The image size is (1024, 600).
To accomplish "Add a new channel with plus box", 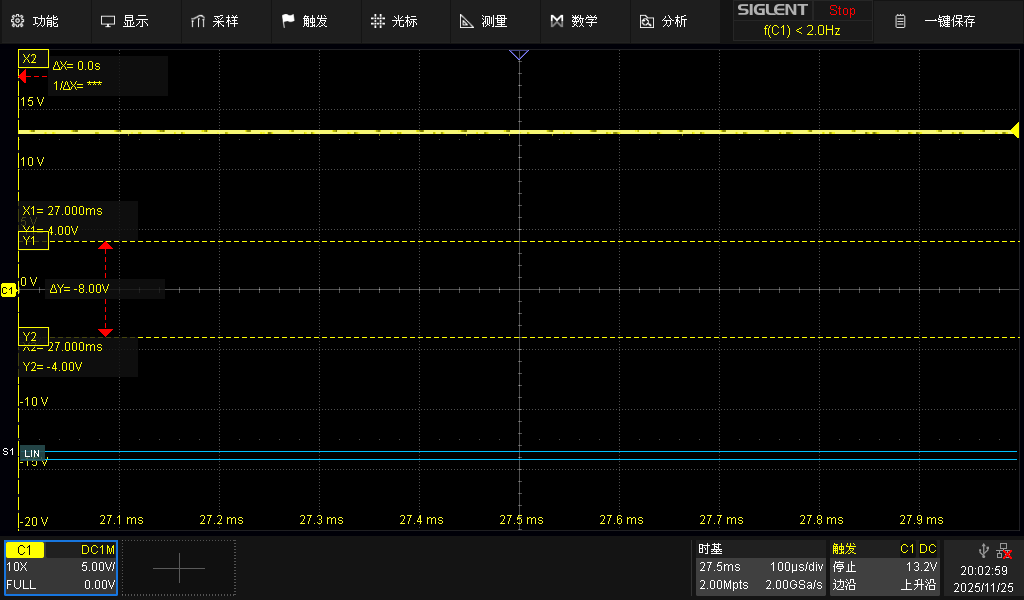I will click(179, 567).
